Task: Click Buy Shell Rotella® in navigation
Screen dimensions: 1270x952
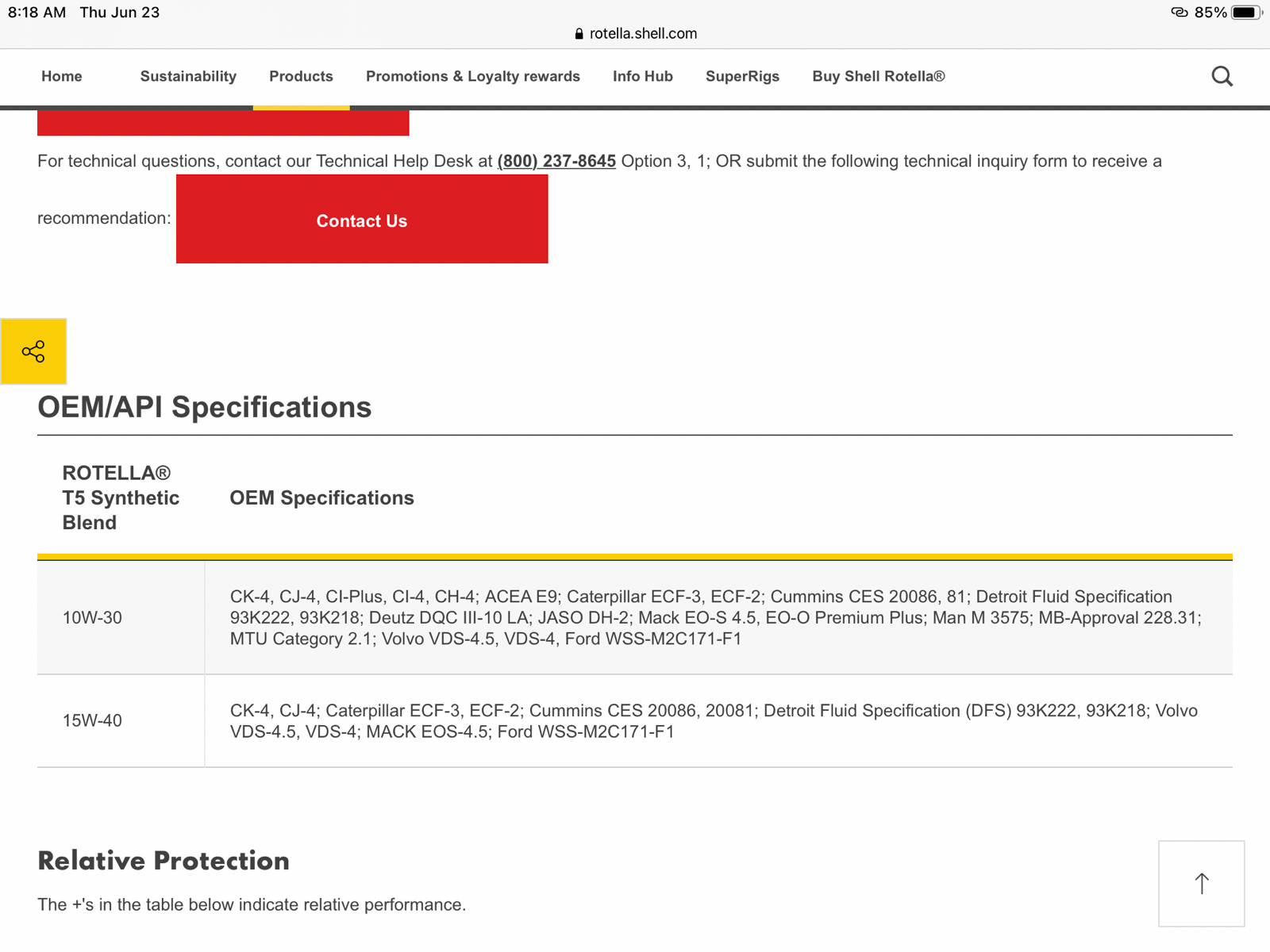Action: click(x=878, y=76)
